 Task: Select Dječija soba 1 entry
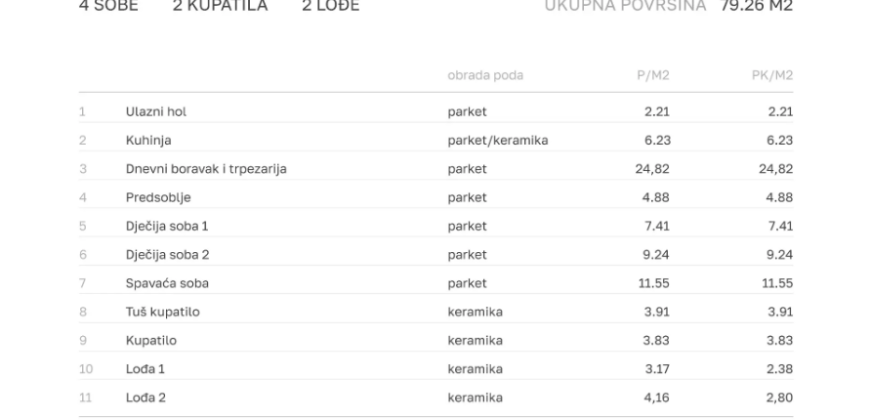click(436, 226)
